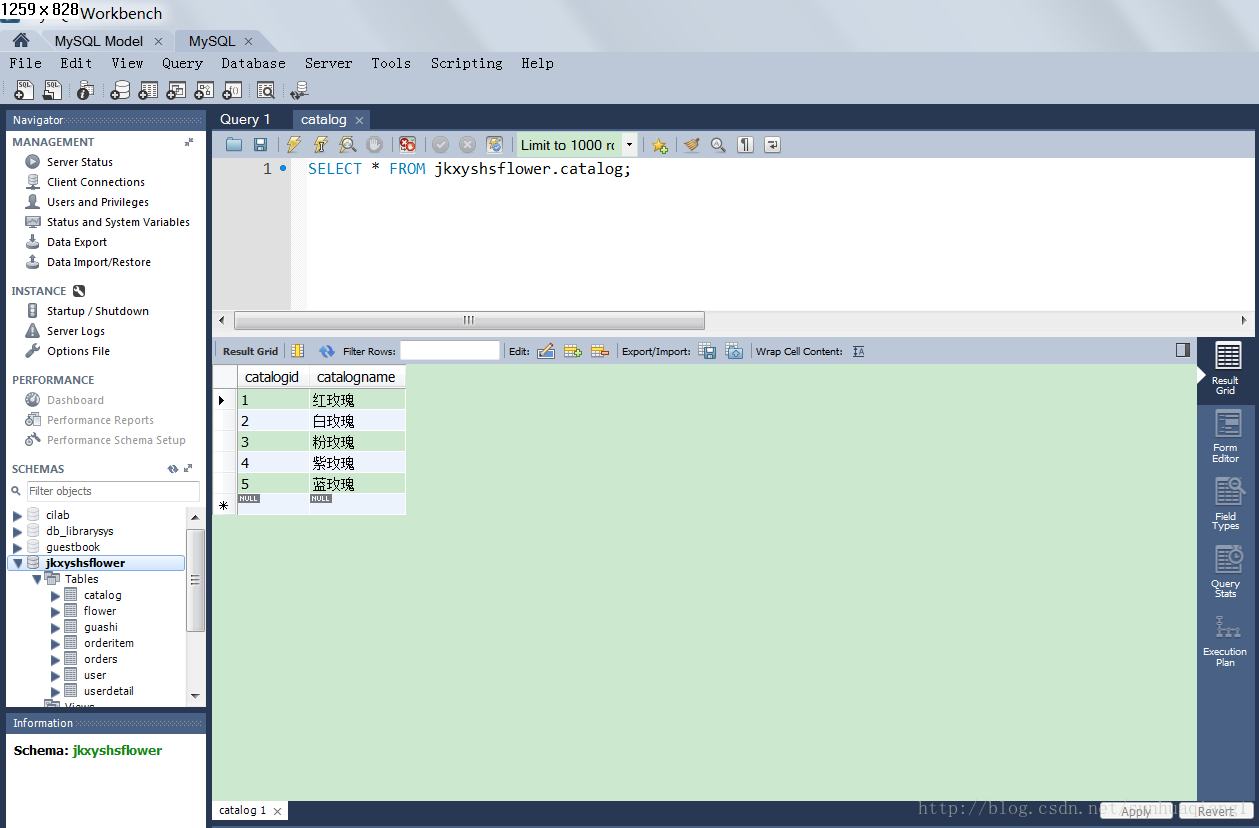Toggle the result side panel visibility
The image size is (1259, 828).
(1183, 350)
